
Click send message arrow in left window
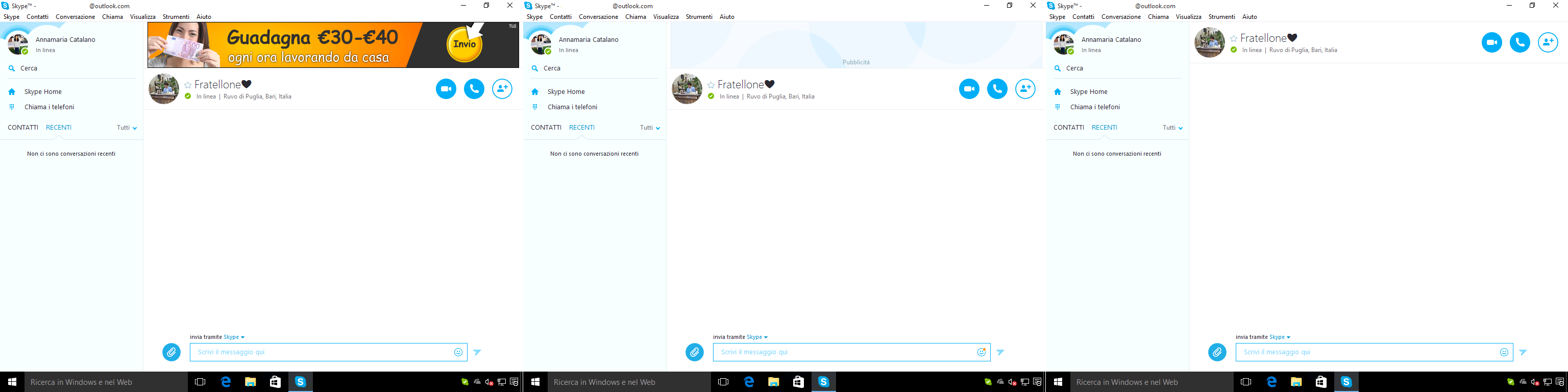coord(477,352)
